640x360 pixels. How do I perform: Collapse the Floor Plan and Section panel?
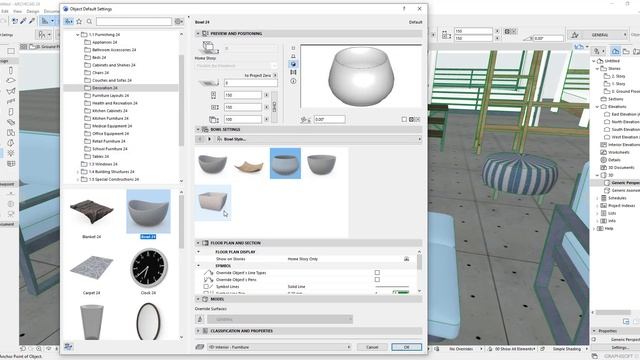pos(198,243)
